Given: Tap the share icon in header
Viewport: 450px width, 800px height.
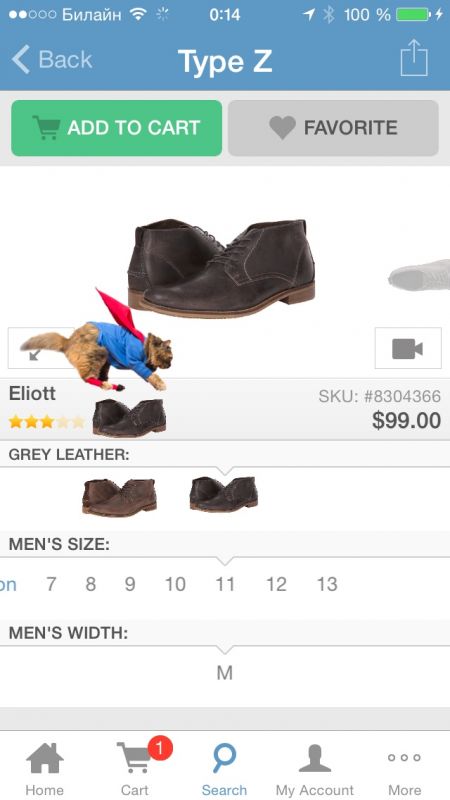Looking at the screenshot, I should pyautogui.click(x=414, y=58).
